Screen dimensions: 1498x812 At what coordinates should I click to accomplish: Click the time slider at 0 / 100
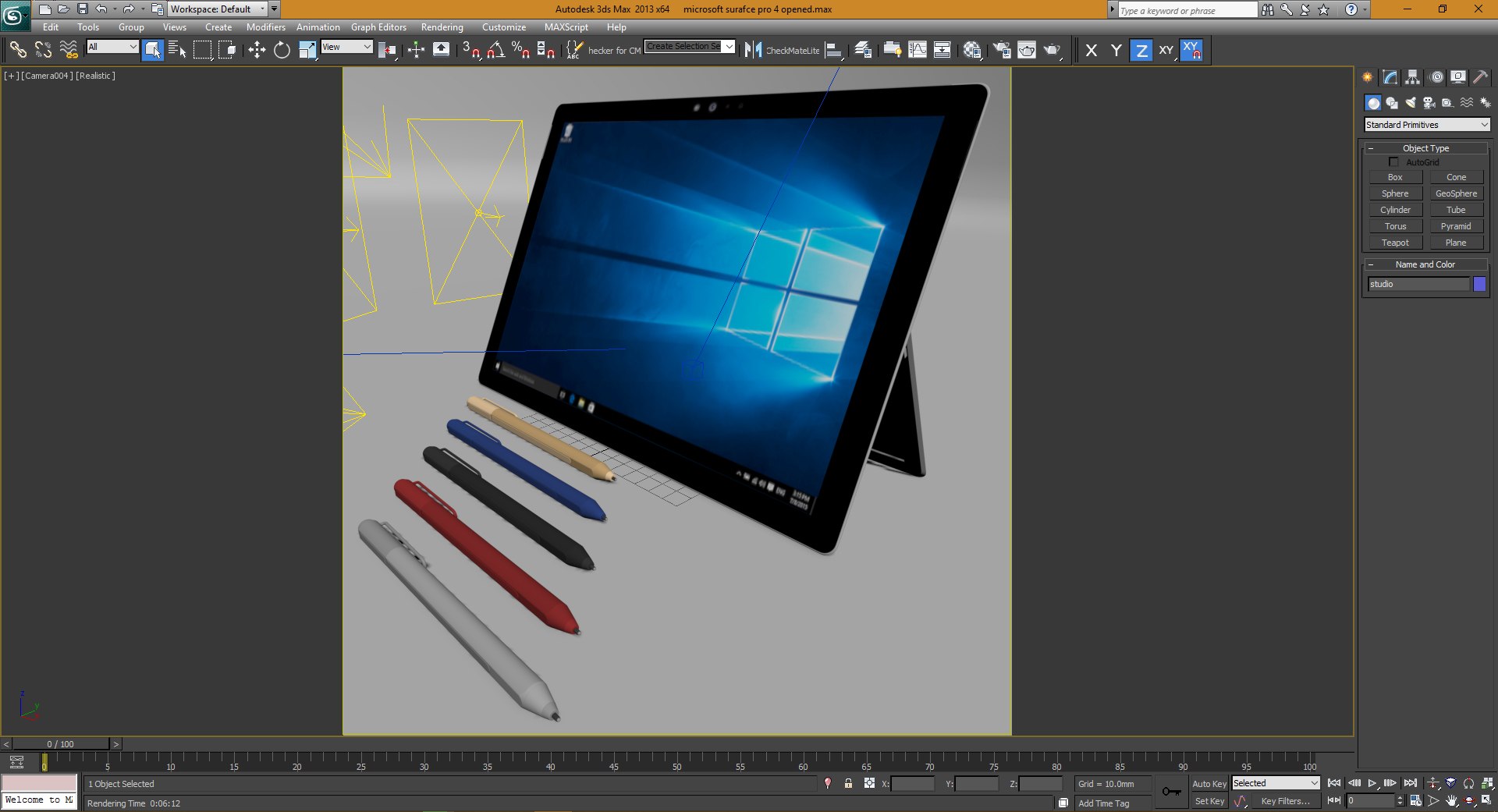point(61,744)
